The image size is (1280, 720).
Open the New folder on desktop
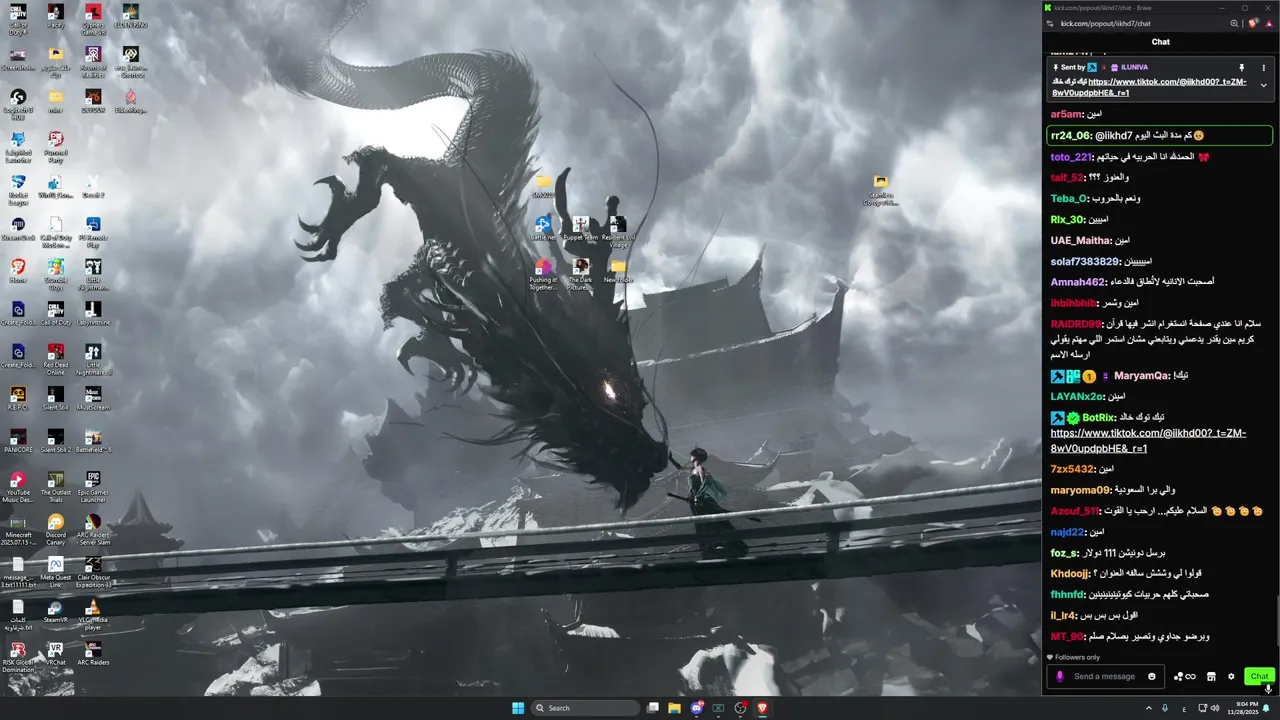618,271
